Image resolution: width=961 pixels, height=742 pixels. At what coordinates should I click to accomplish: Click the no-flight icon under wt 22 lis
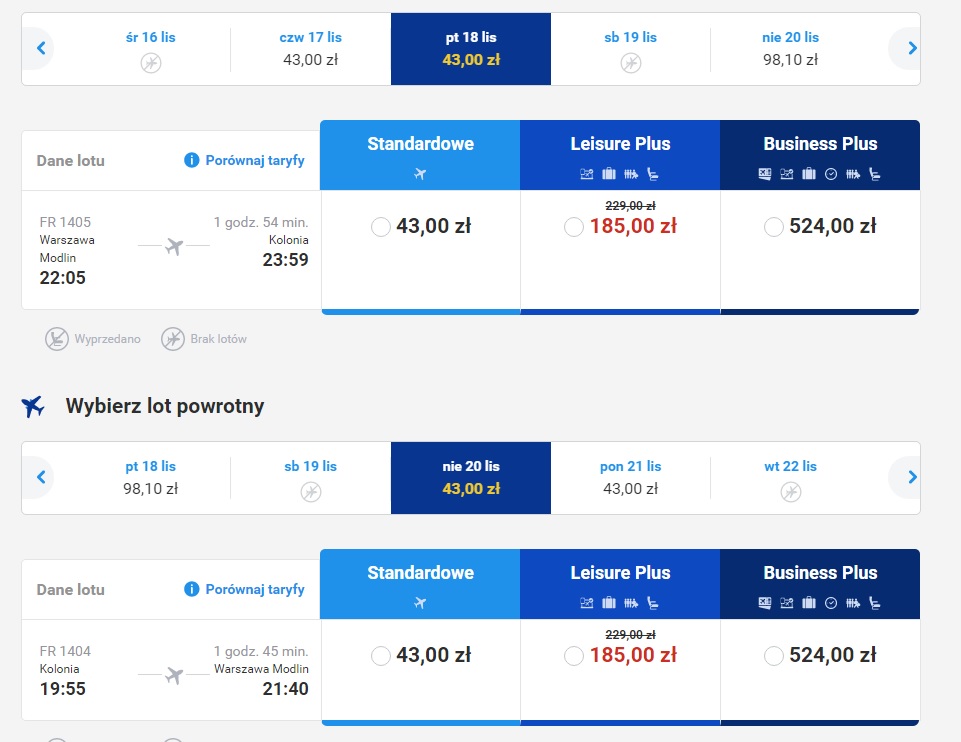(x=791, y=491)
